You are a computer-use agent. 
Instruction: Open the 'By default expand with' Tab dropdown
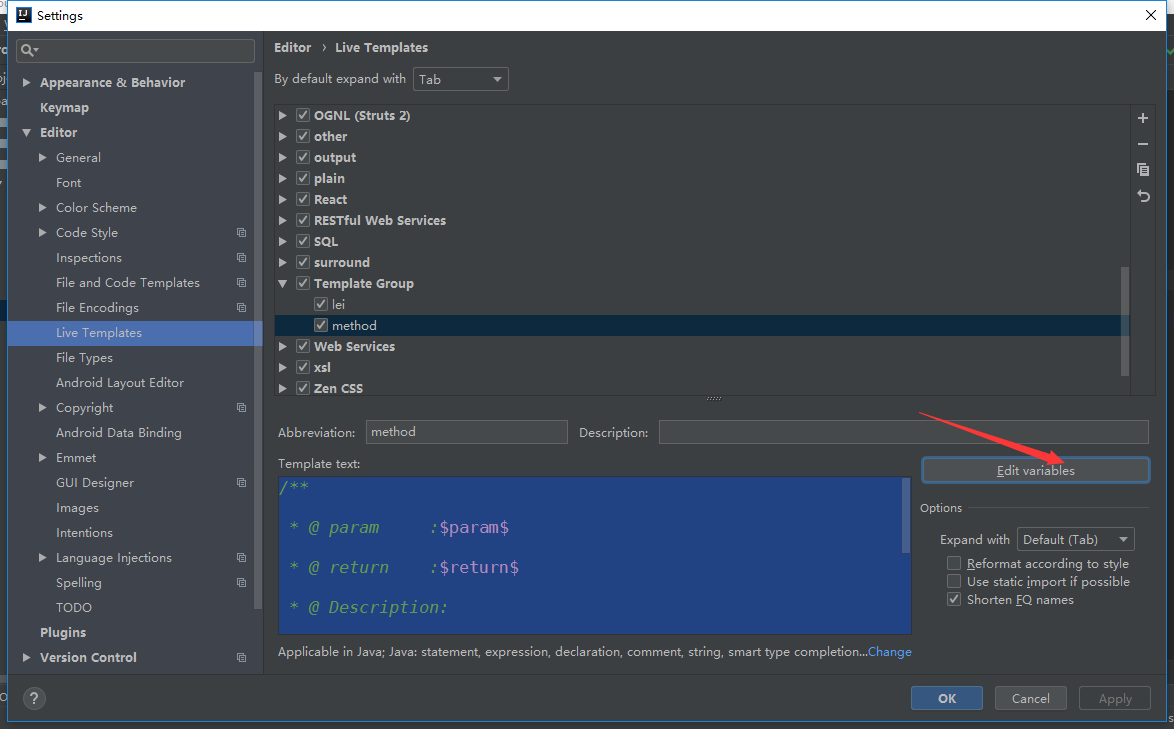(460, 79)
